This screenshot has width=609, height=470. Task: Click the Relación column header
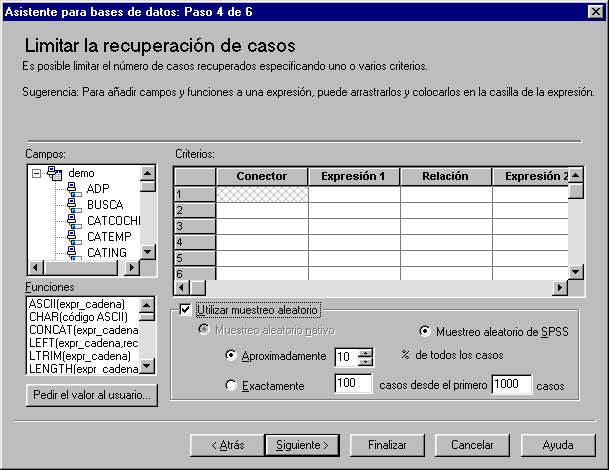coord(445,176)
